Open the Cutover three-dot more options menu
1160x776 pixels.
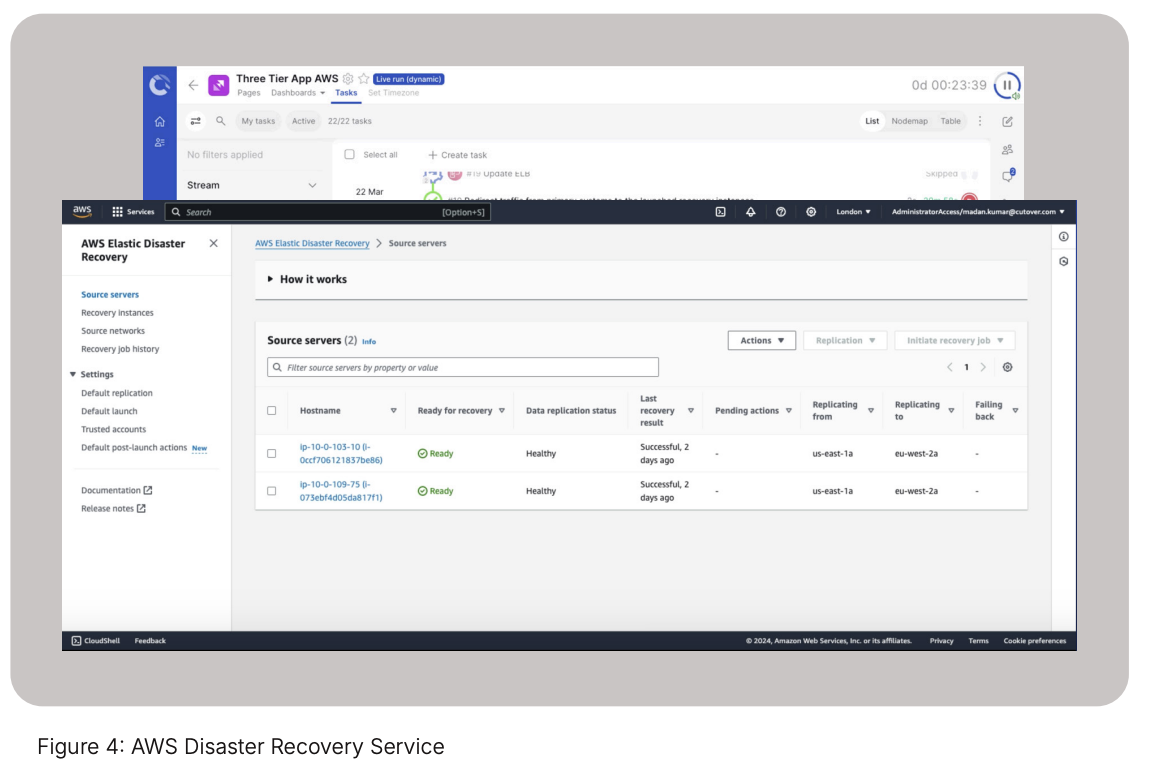(x=980, y=121)
